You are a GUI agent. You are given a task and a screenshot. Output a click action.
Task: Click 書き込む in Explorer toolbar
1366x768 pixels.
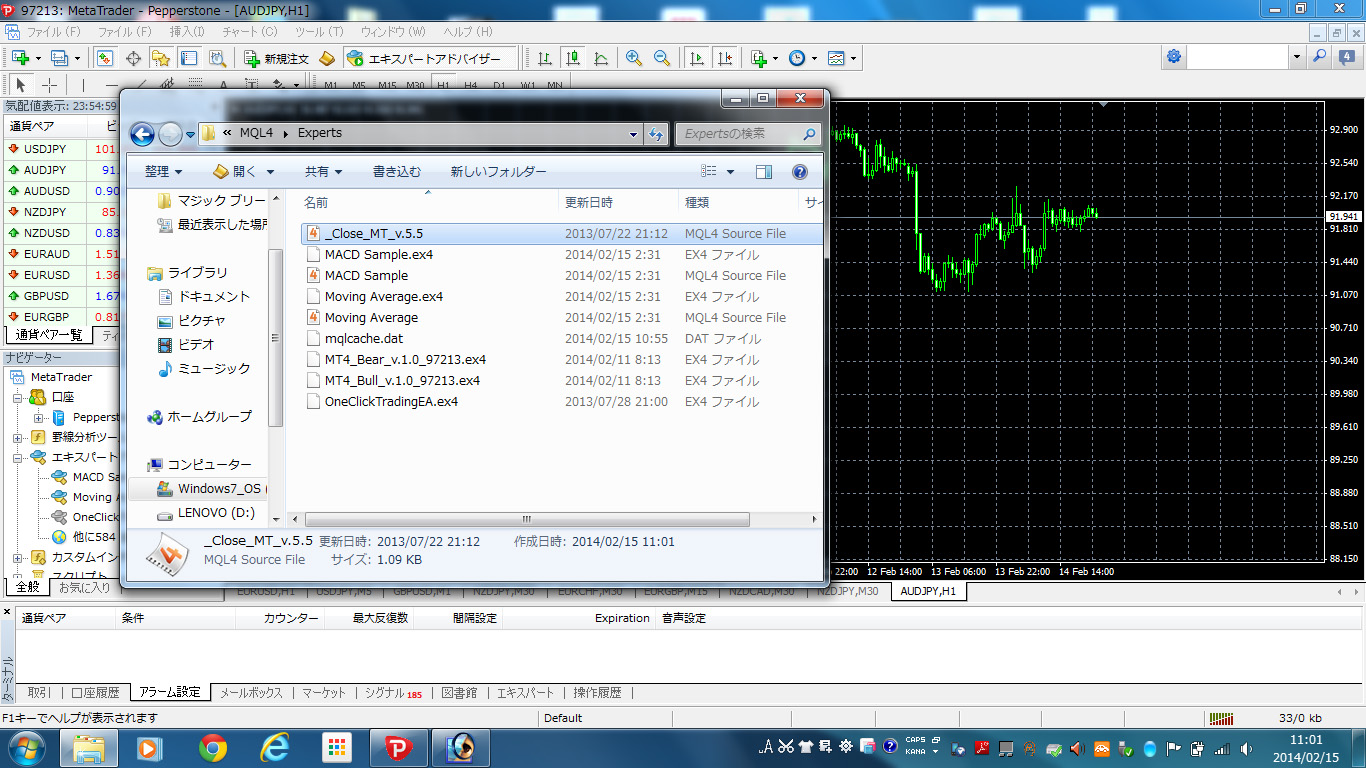(x=397, y=172)
